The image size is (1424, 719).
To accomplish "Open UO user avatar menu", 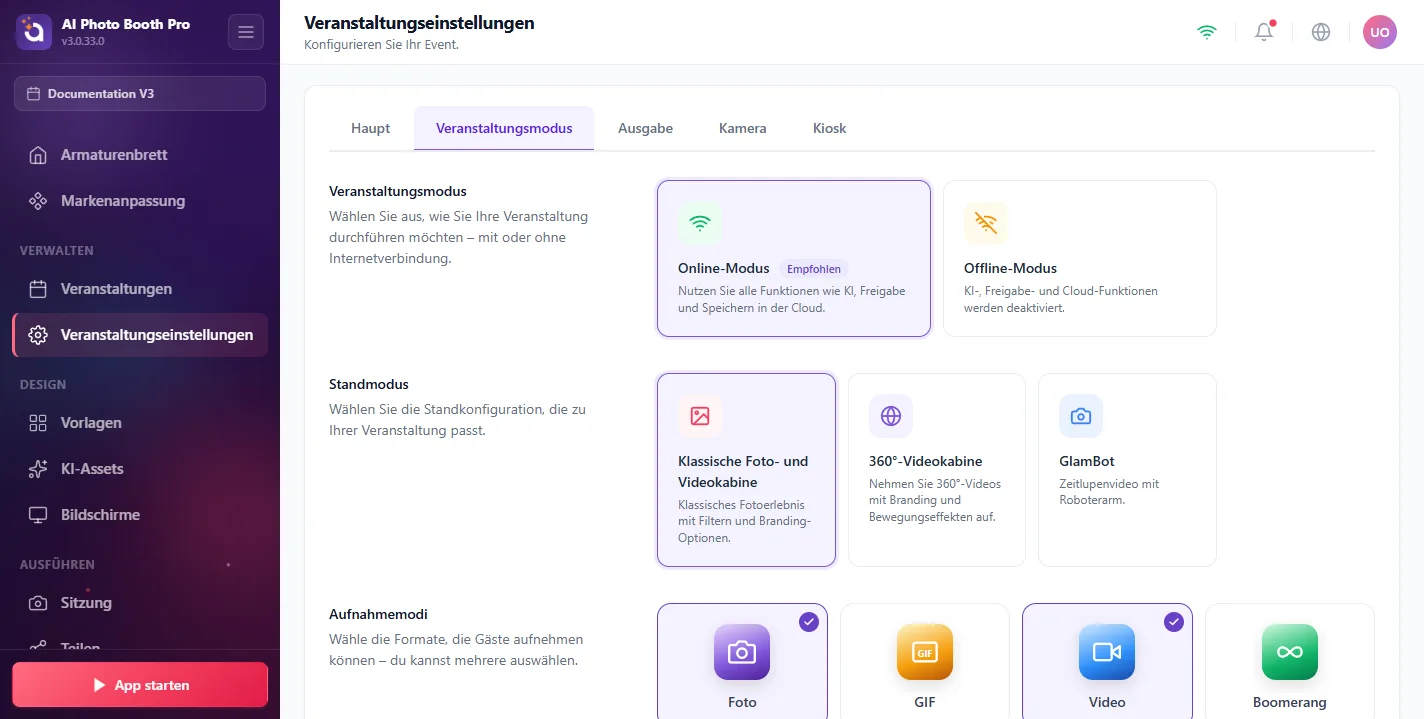I will tap(1380, 32).
